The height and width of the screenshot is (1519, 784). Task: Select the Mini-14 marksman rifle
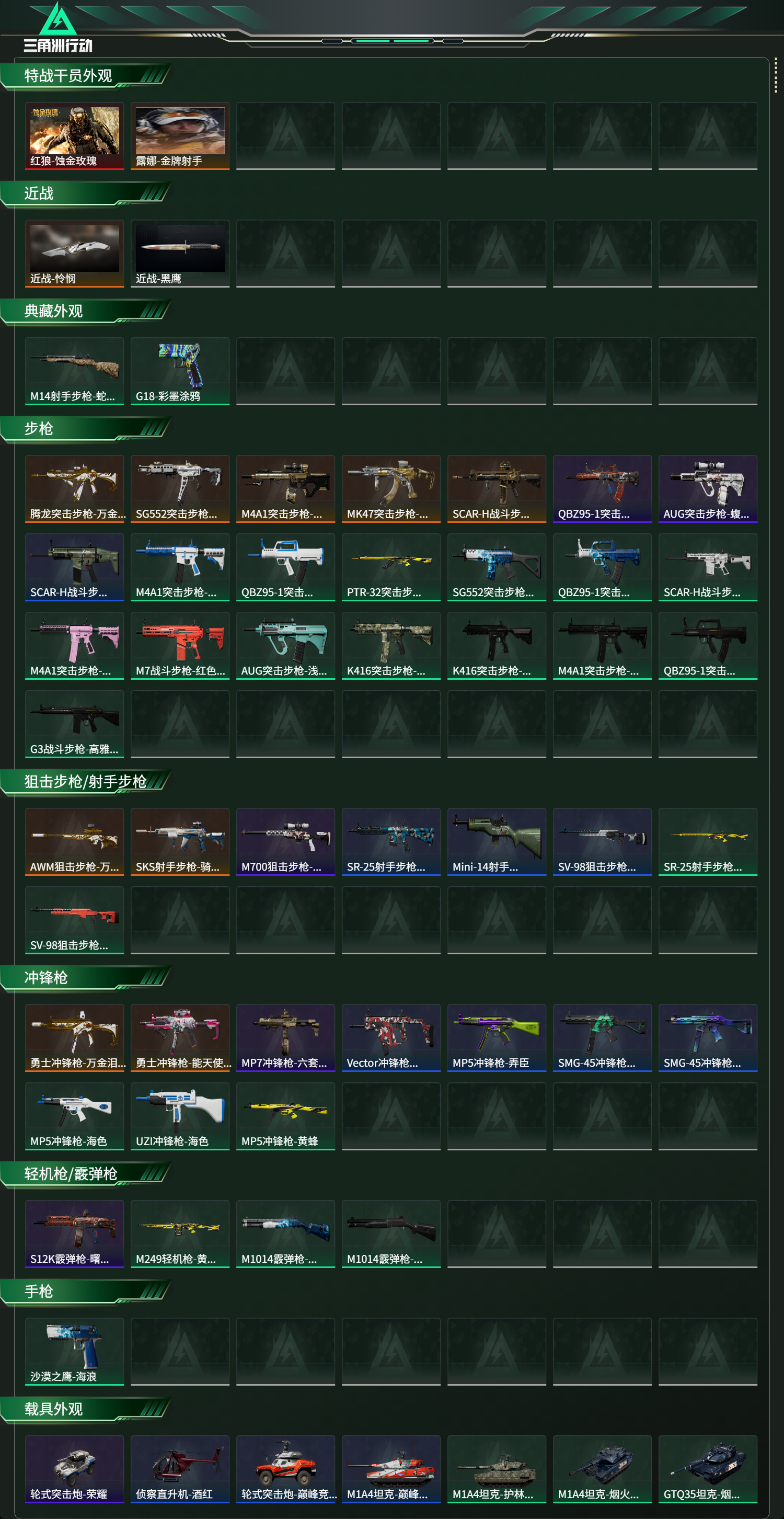[497, 841]
